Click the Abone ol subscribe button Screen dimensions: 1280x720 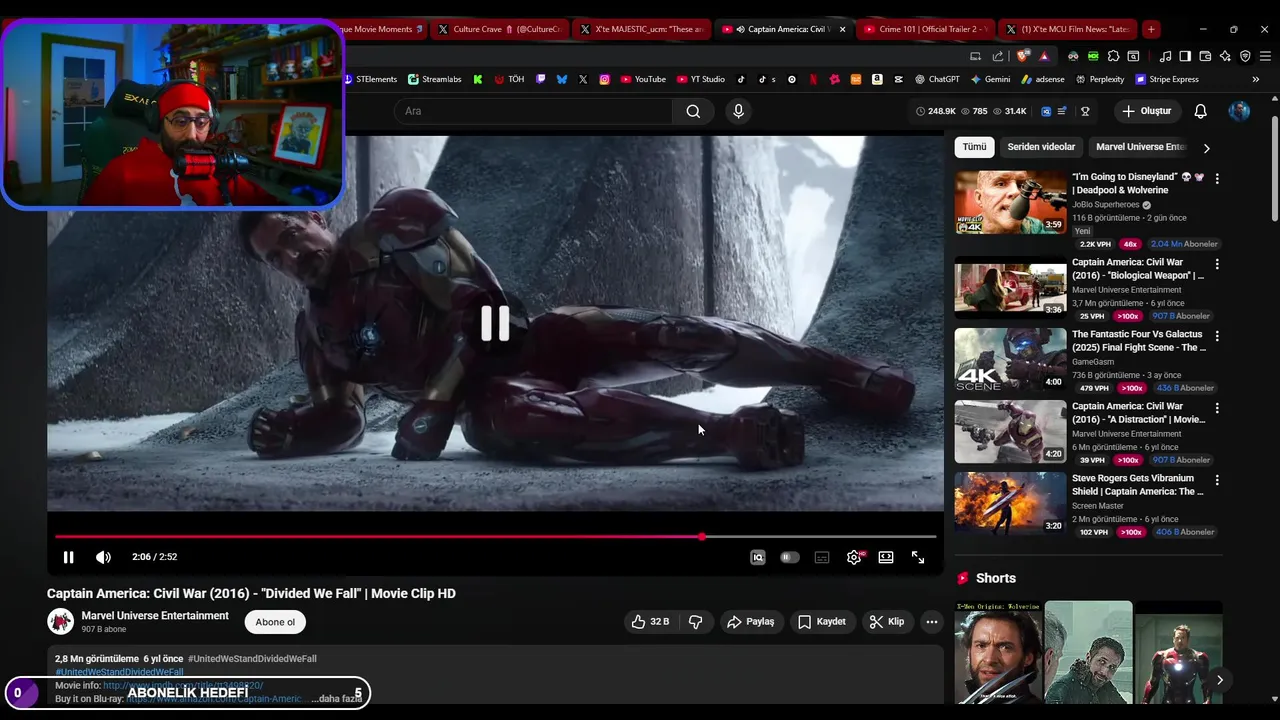pos(275,622)
